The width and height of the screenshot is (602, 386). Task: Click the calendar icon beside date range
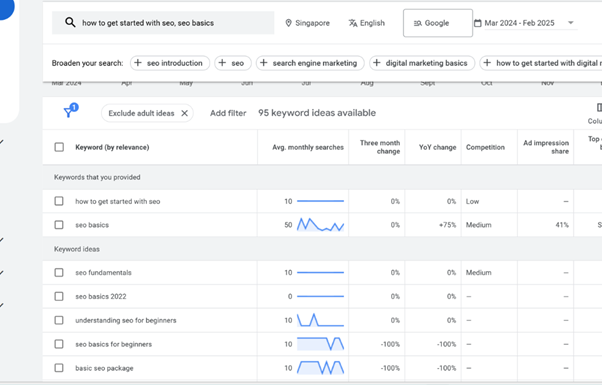tap(478, 23)
